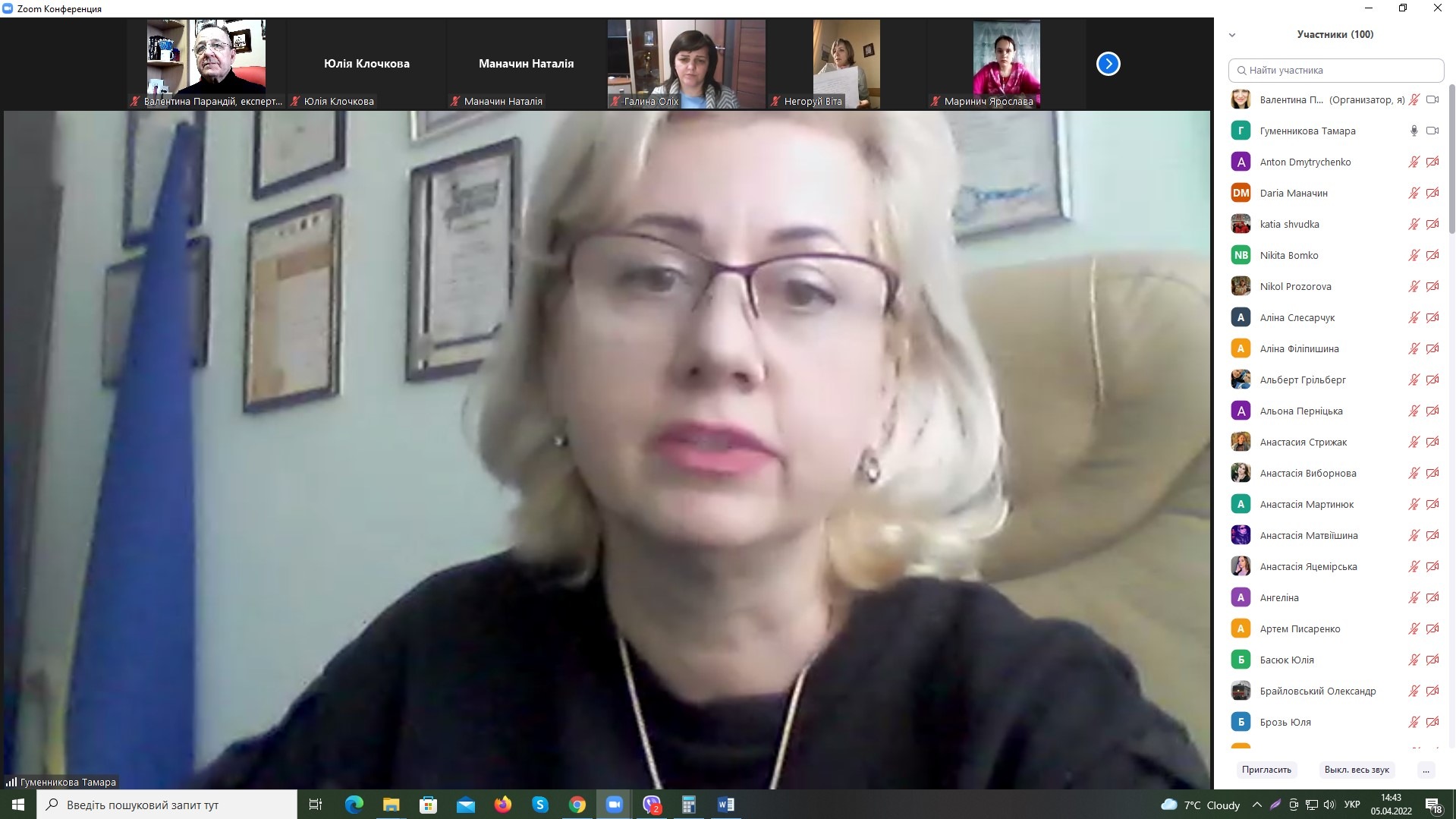Open Calculator from taskbar
The height and width of the screenshot is (819, 1456).
[689, 805]
